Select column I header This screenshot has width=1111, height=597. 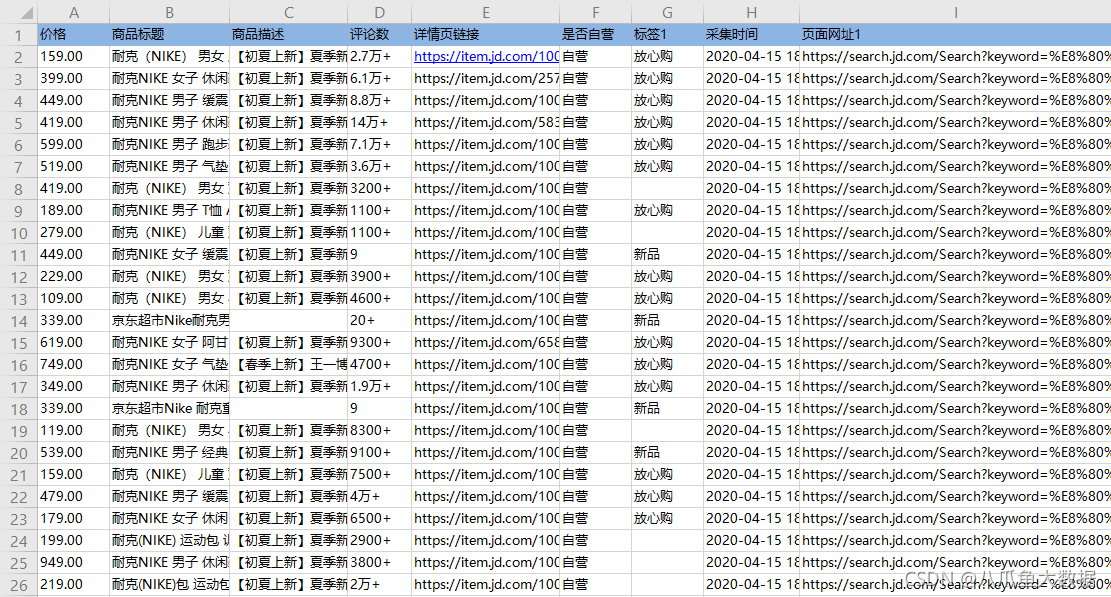(955, 12)
